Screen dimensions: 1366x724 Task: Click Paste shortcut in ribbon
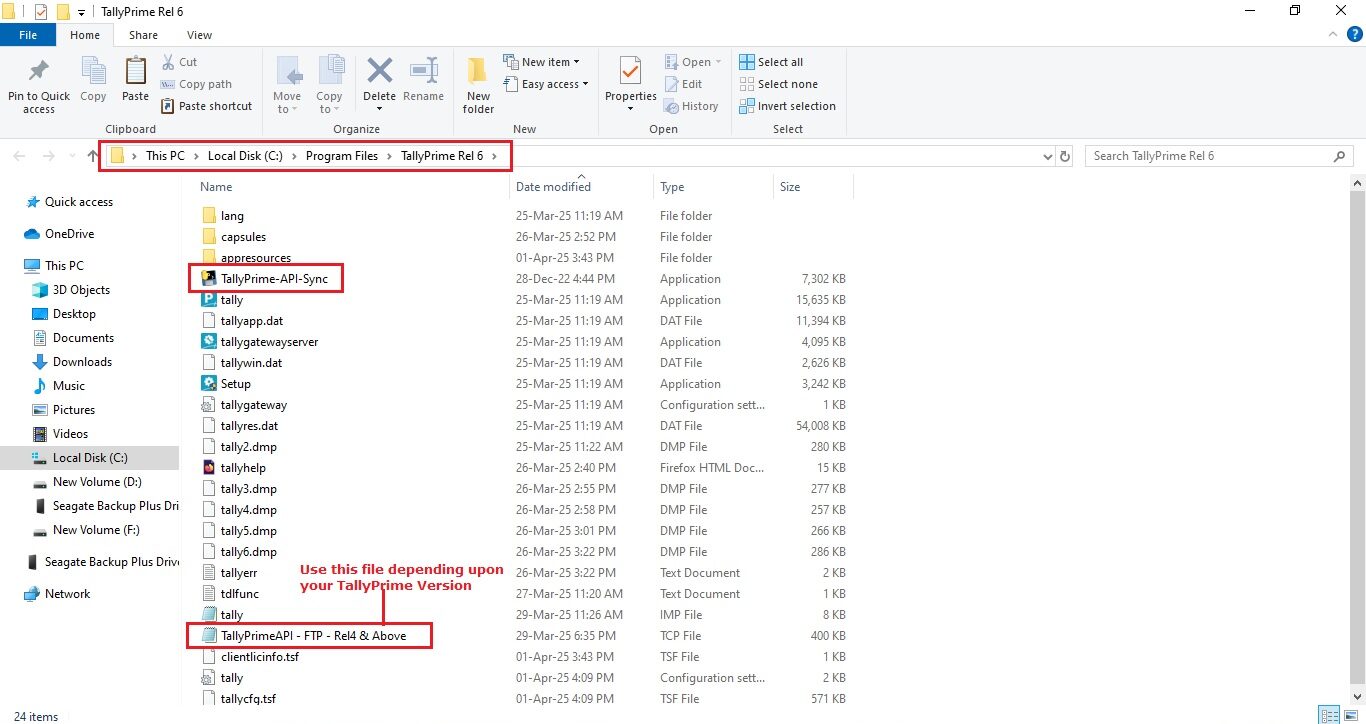(x=206, y=106)
